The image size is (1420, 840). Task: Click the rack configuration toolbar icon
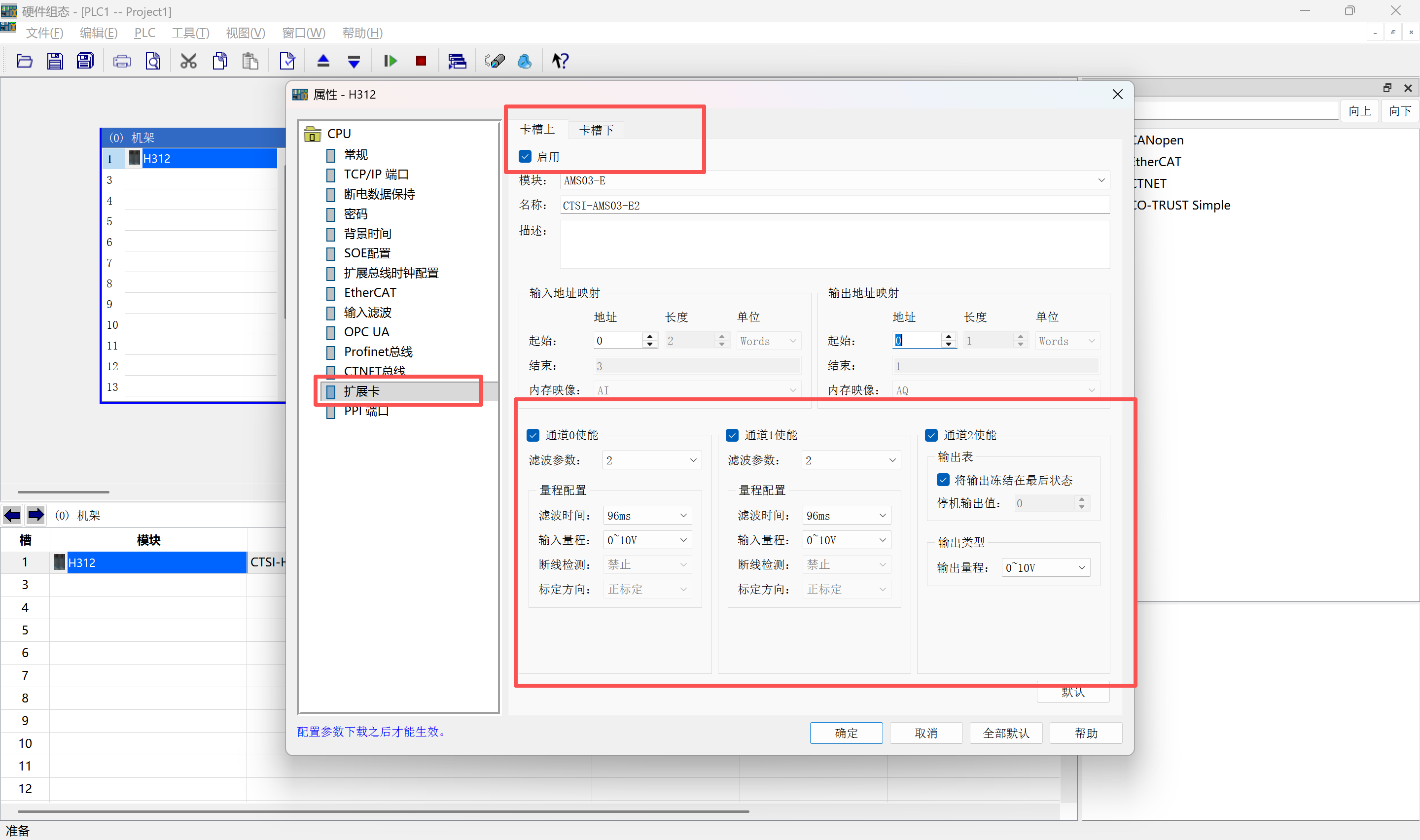click(x=457, y=61)
